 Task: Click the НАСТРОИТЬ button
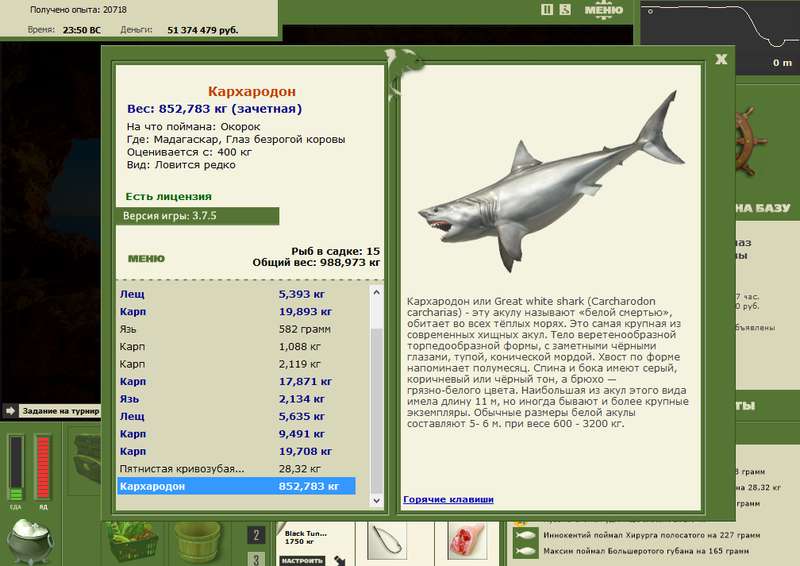tap(303, 561)
